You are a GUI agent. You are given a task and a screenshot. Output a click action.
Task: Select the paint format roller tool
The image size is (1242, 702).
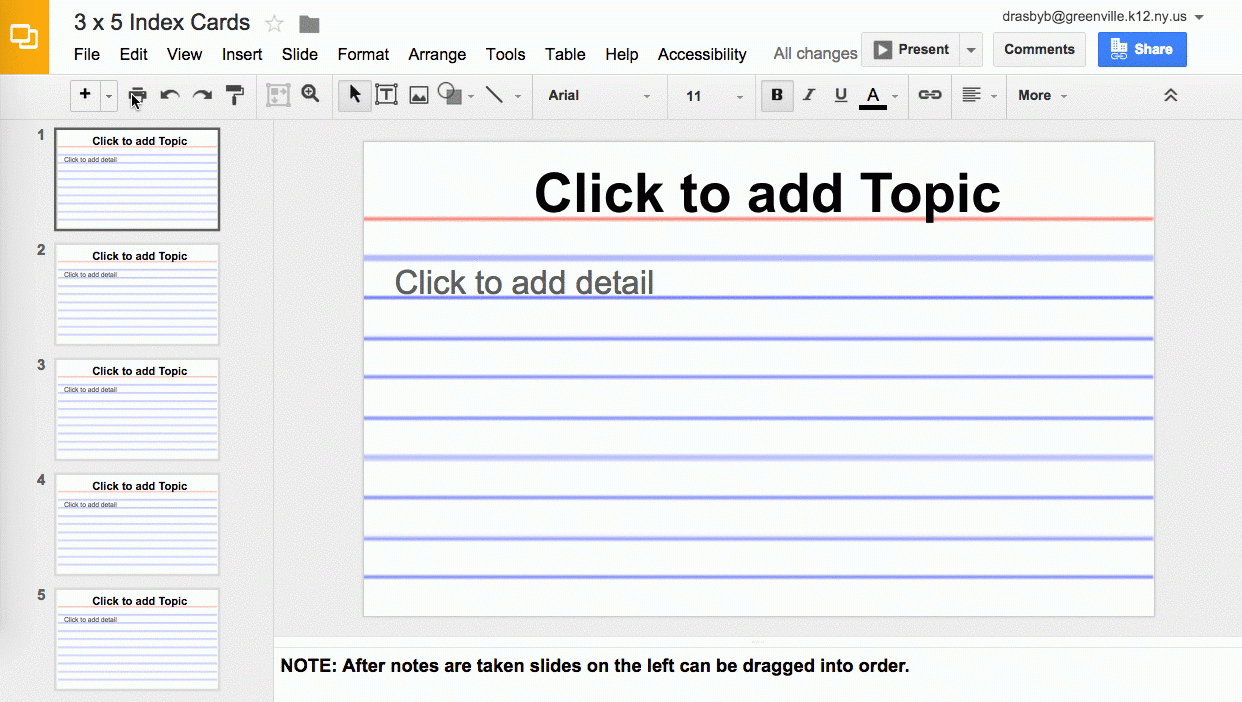[235, 96]
